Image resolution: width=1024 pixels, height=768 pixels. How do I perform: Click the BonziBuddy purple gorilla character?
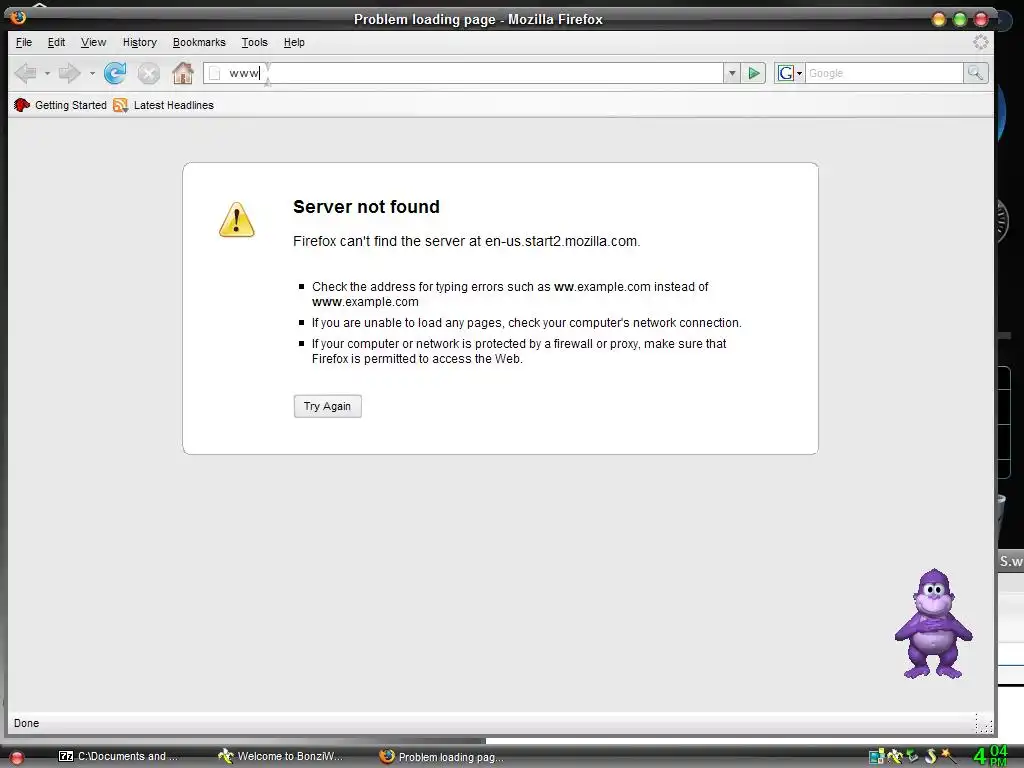933,624
